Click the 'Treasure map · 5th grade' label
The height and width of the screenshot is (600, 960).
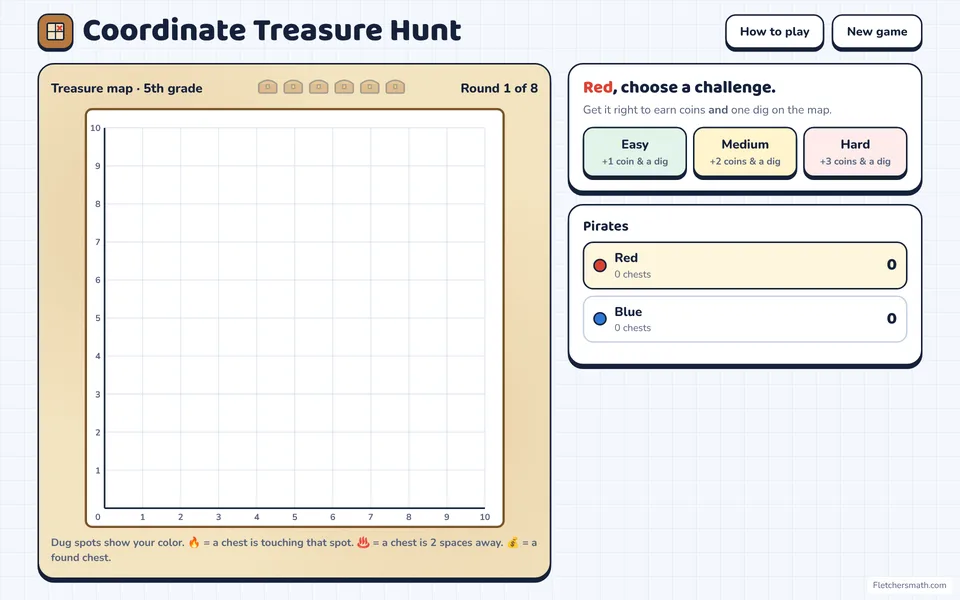127,88
